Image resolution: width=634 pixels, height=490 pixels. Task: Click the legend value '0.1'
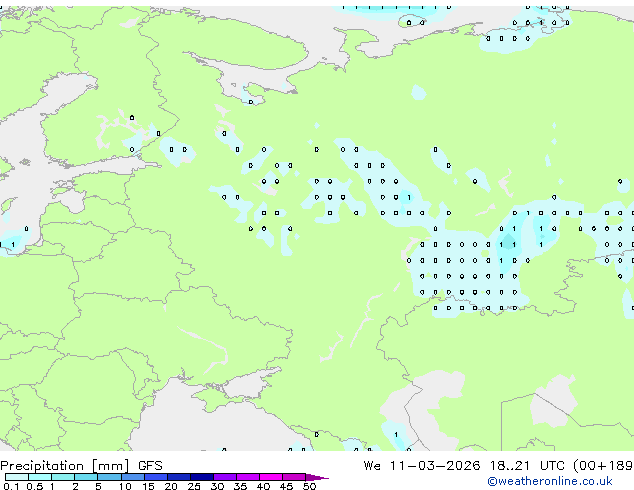pyautogui.click(x=11, y=486)
